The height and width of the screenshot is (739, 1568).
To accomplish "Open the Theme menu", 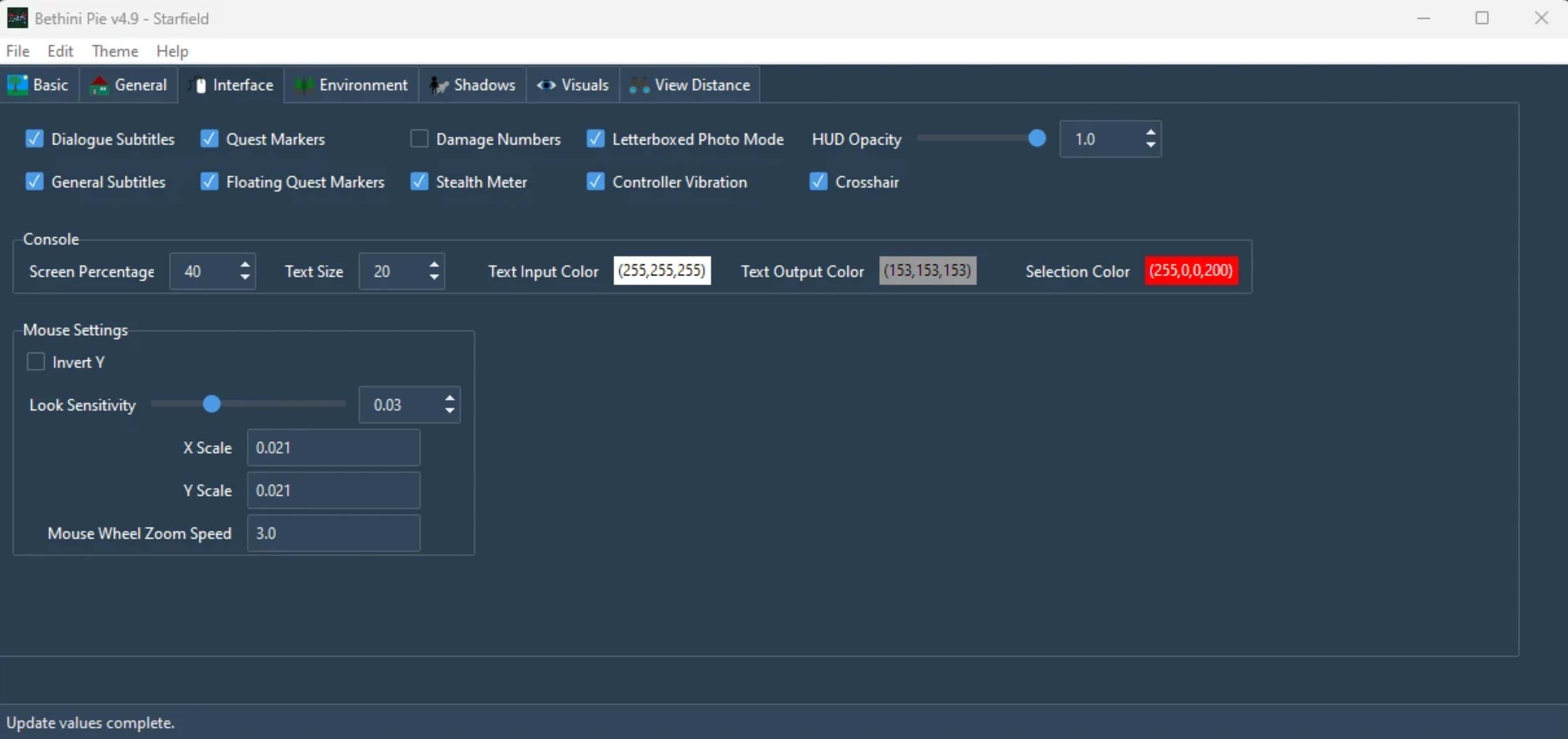I will pyautogui.click(x=114, y=51).
